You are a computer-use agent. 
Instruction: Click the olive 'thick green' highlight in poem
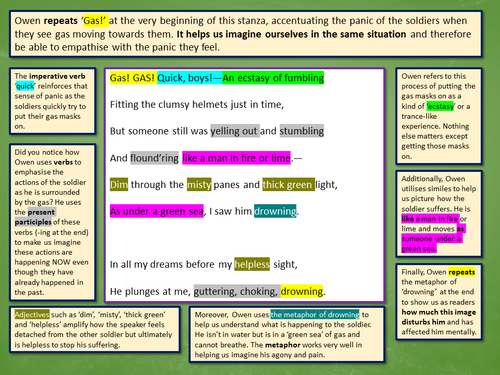[289, 184]
